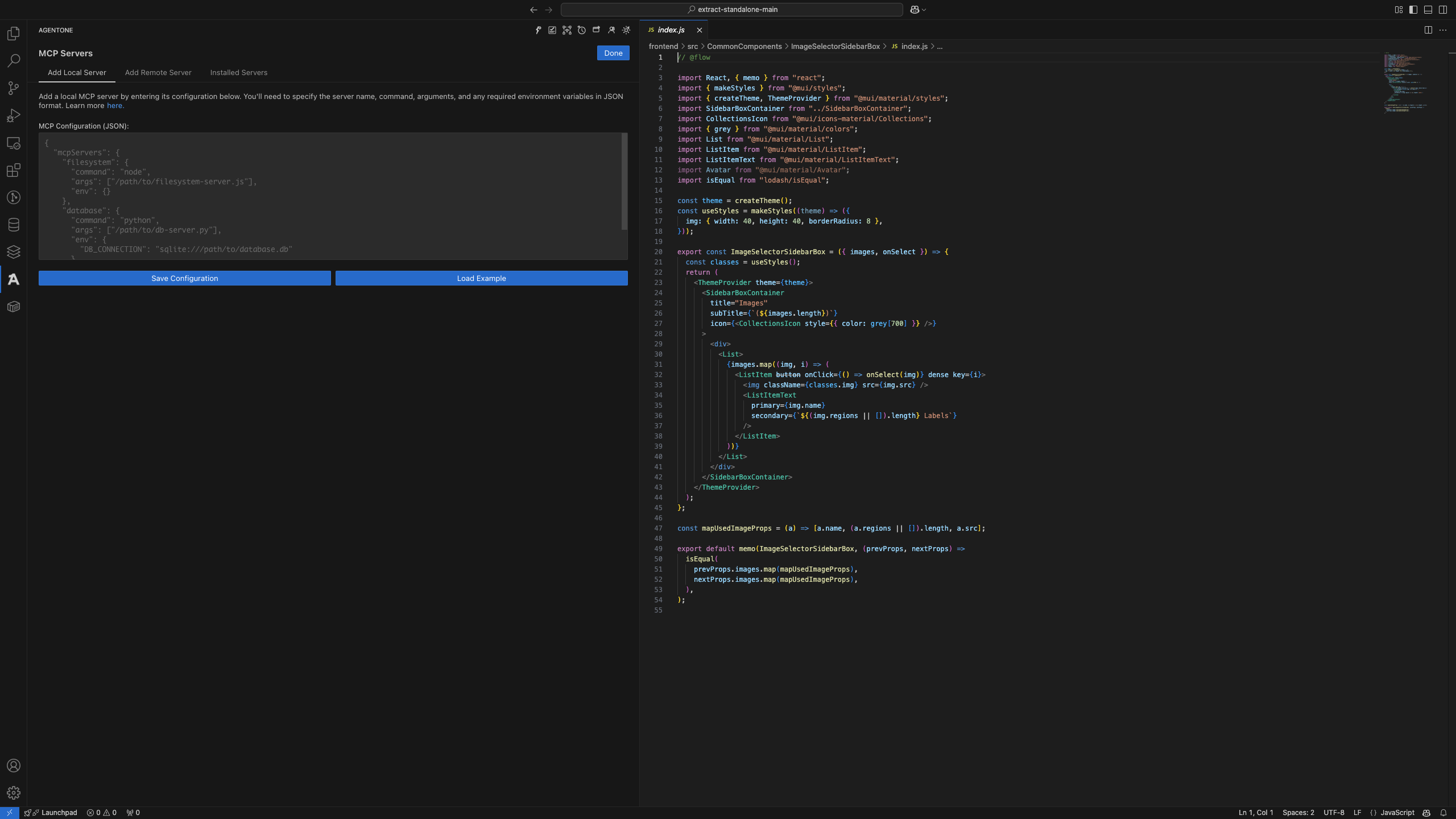Switch to the Add Remote Server tab
Screen dimensions: 1456x819
[x=158, y=73]
